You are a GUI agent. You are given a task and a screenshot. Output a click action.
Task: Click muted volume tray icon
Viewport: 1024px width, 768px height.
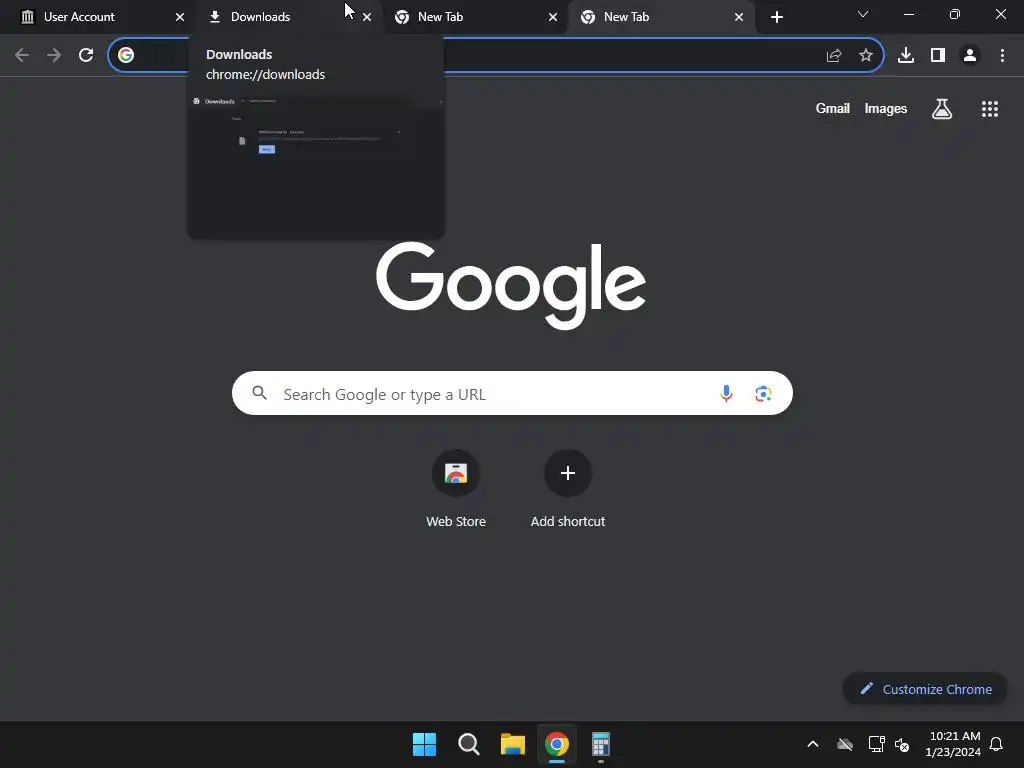[902, 744]
